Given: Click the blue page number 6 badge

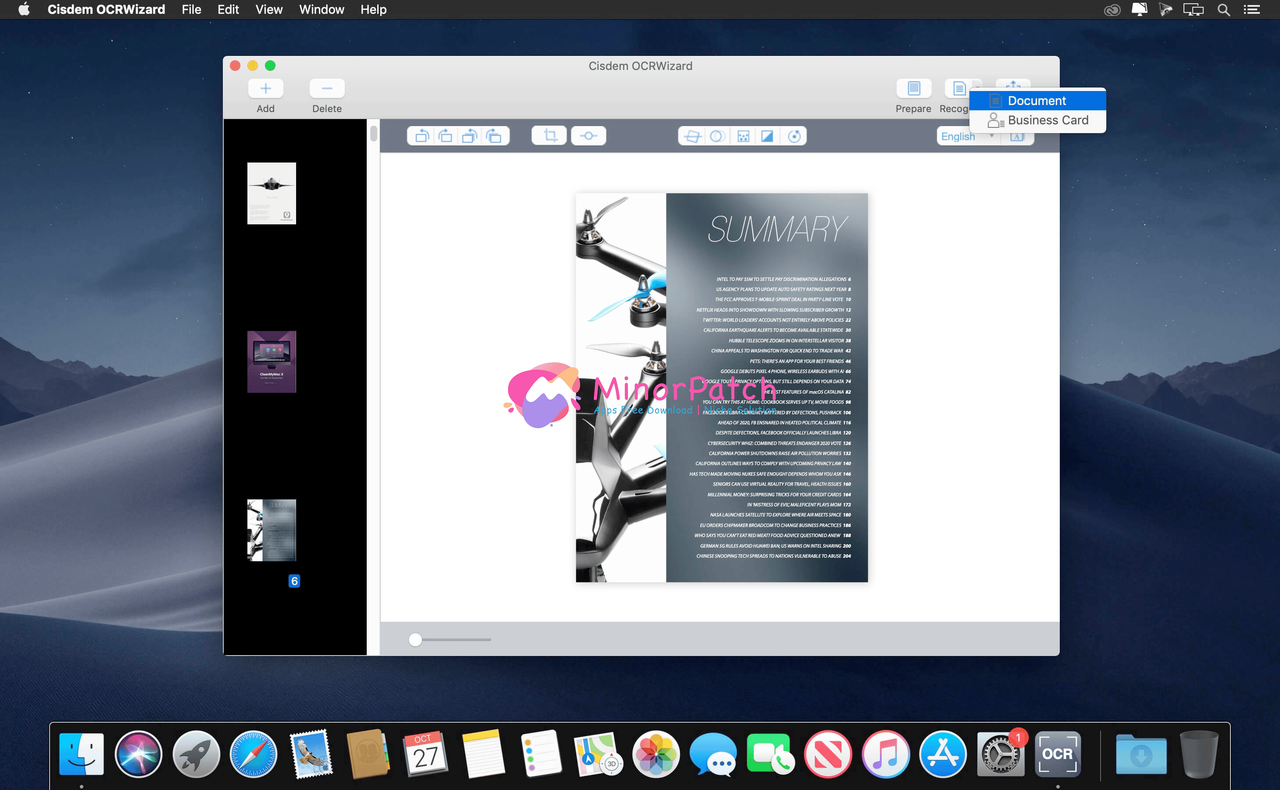Looking at the screenshot, I should point(294,581).
